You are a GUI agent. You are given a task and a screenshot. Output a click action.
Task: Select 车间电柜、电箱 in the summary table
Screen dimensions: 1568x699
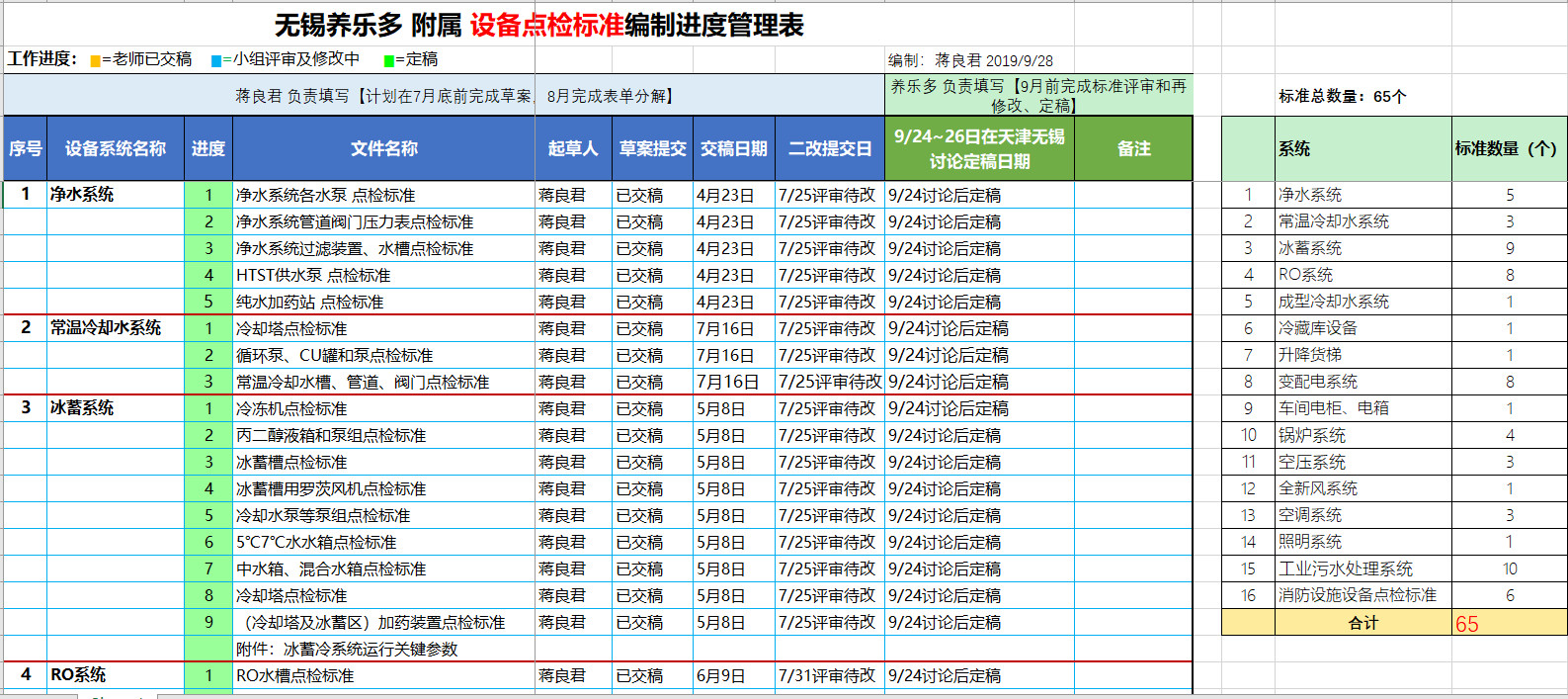[x=1363, y=408]
